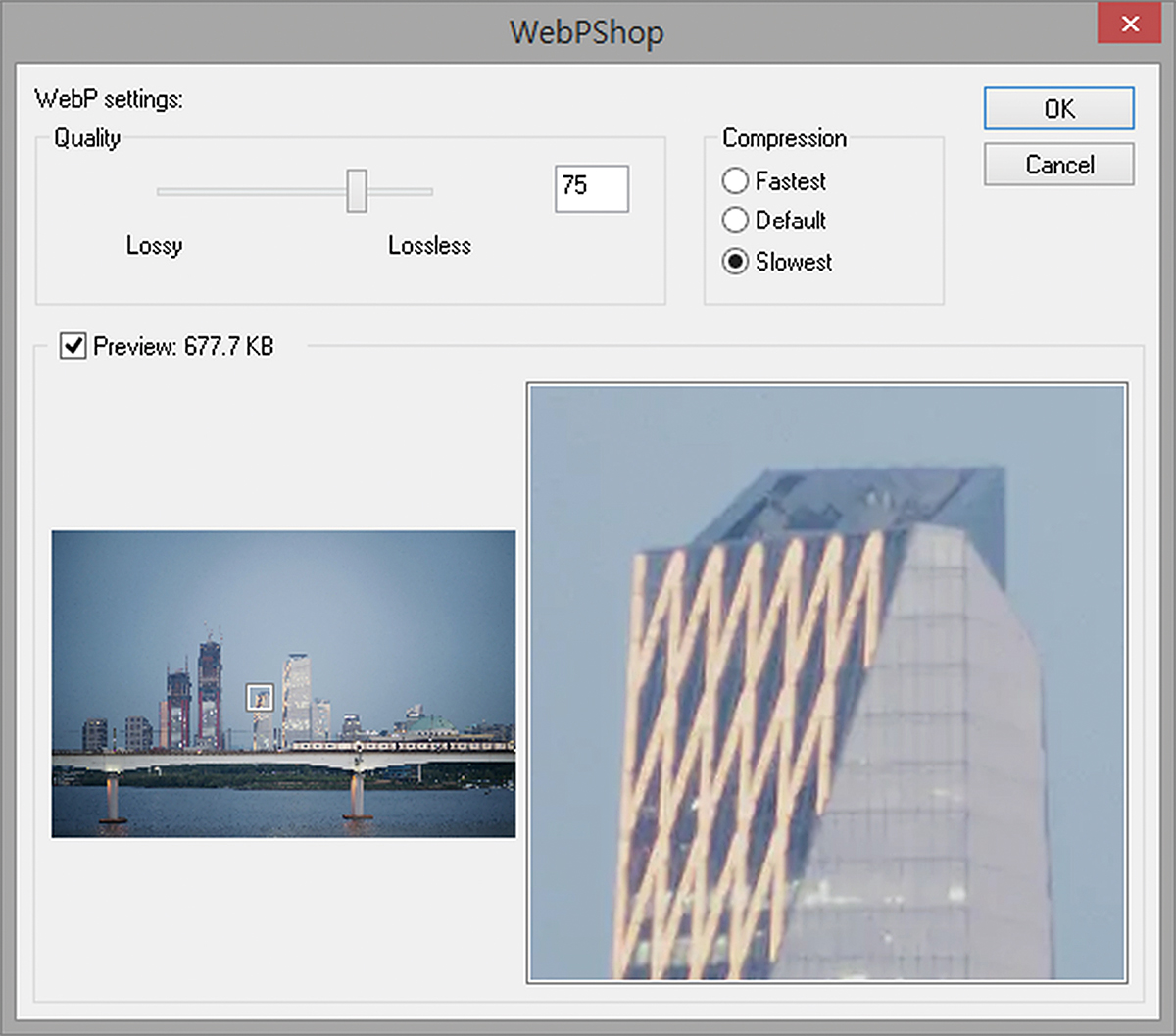The width and height of the screenshot is (1176, 1036).
Task: Click the Quality slider handle
Action: (x=357, y=190)
